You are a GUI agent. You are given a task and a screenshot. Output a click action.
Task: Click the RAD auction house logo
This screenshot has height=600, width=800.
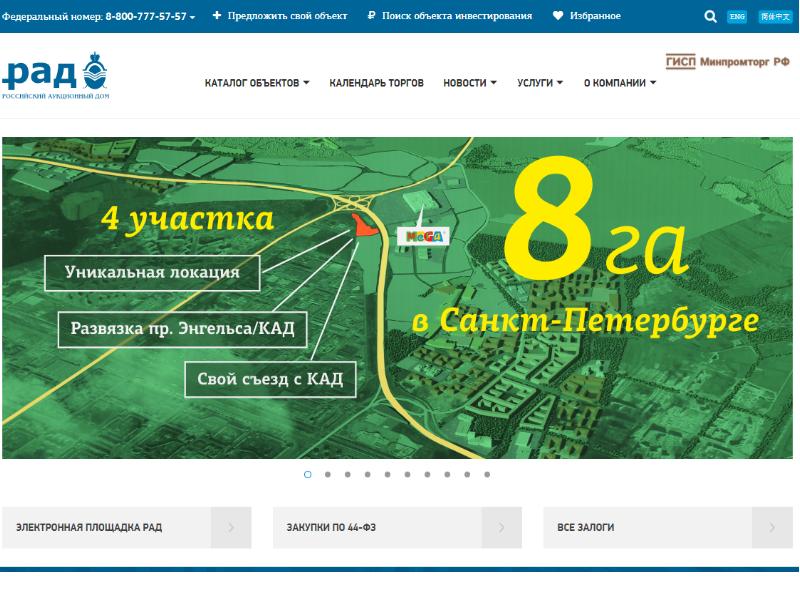click(55, 74)
